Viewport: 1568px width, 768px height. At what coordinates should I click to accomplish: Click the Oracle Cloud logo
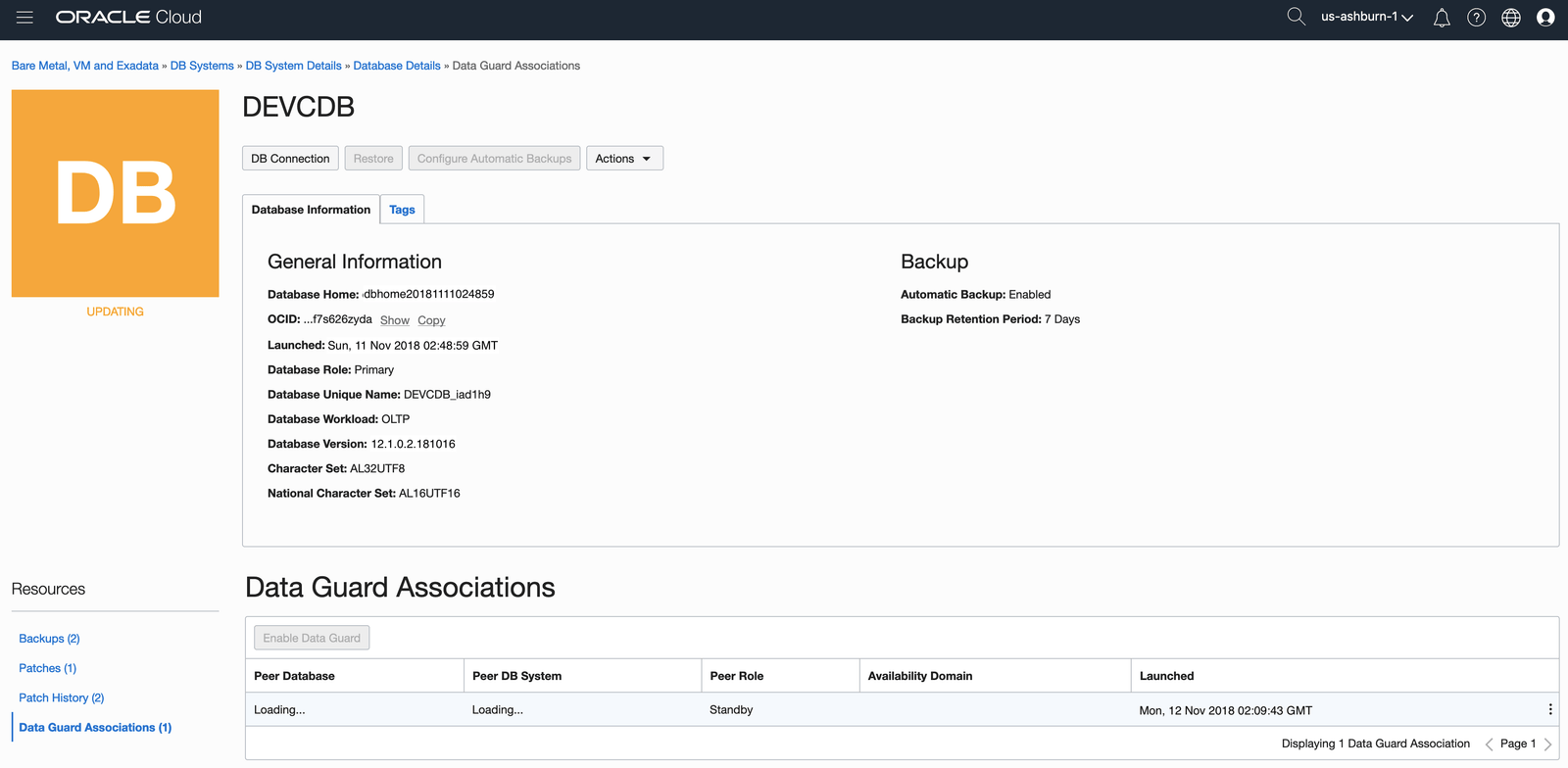click(128, 18)
